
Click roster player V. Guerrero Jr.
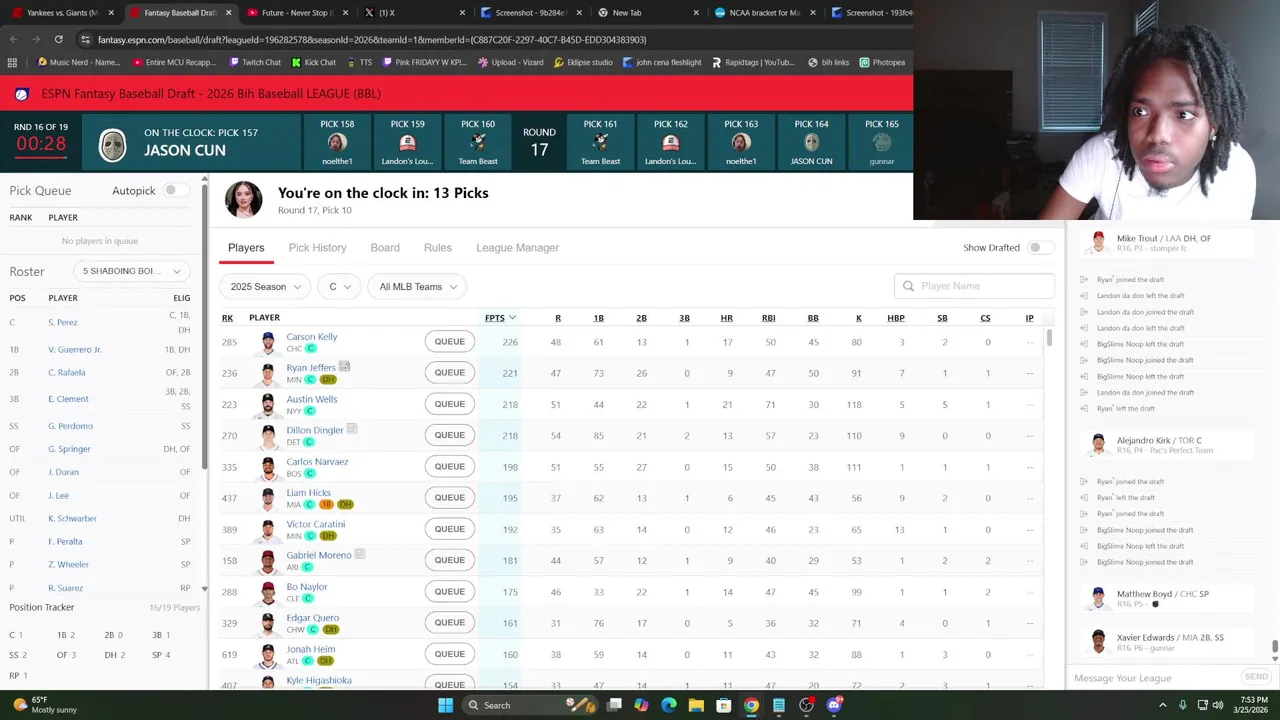(75, 349)
